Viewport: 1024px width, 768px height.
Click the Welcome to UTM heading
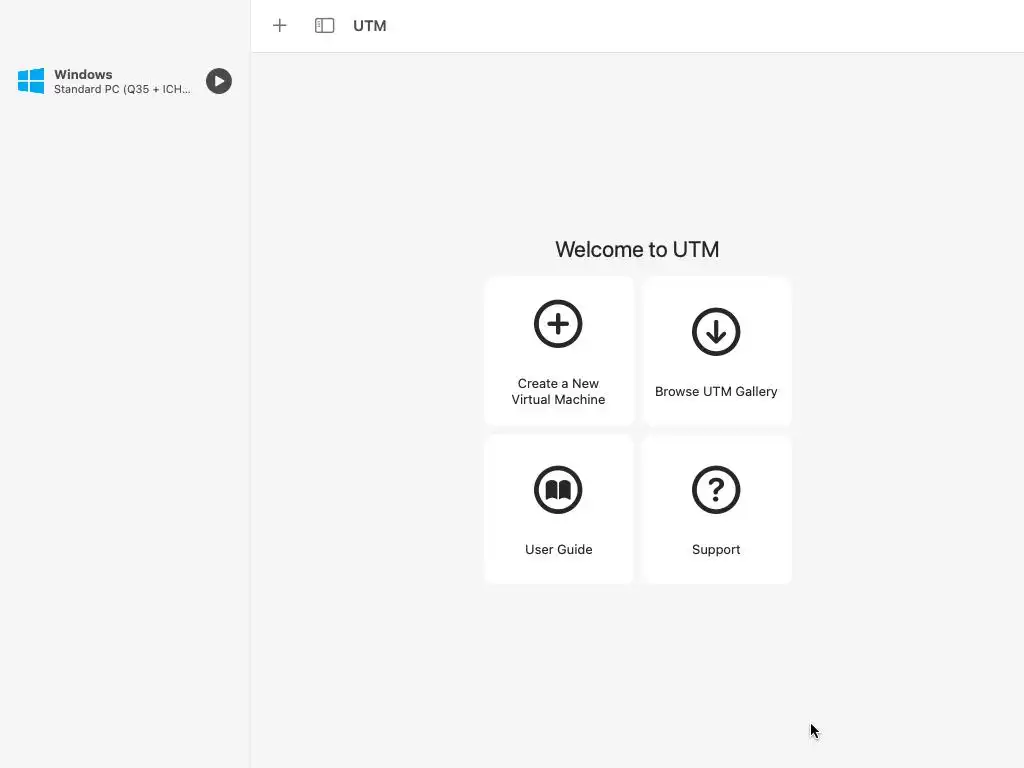(x=637, y=249)
